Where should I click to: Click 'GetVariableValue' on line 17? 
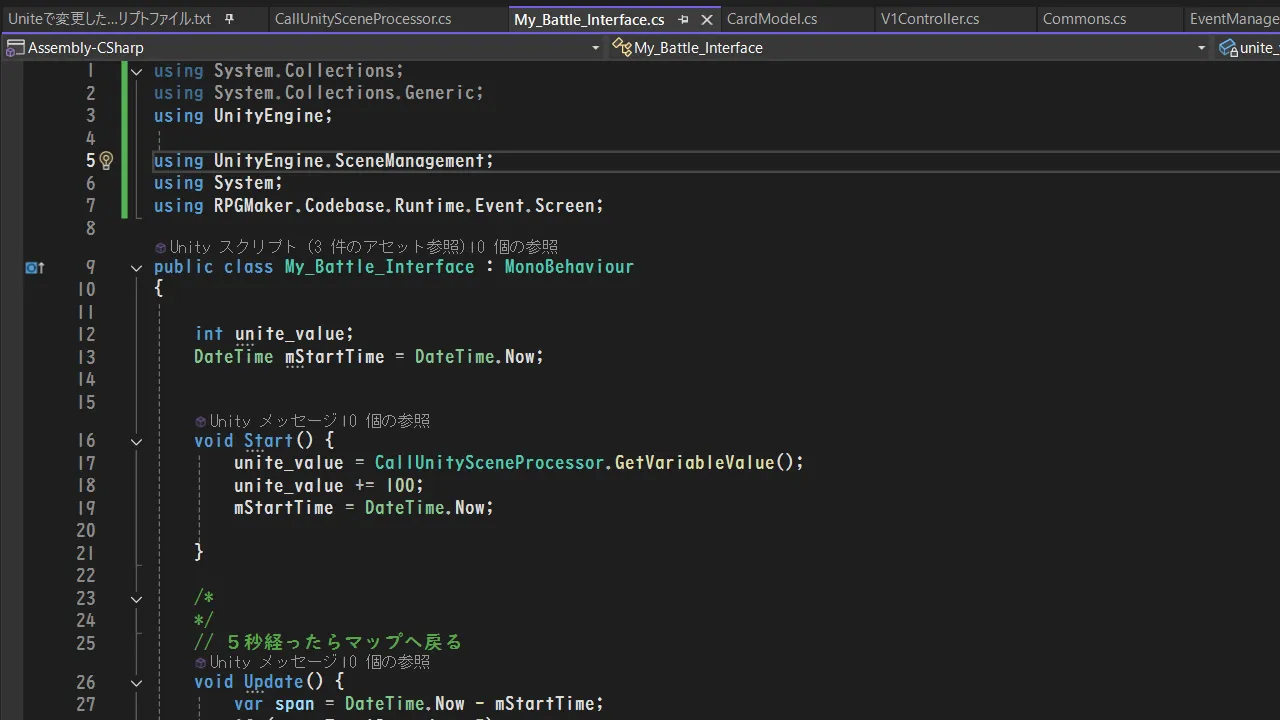tap(694, 463)
